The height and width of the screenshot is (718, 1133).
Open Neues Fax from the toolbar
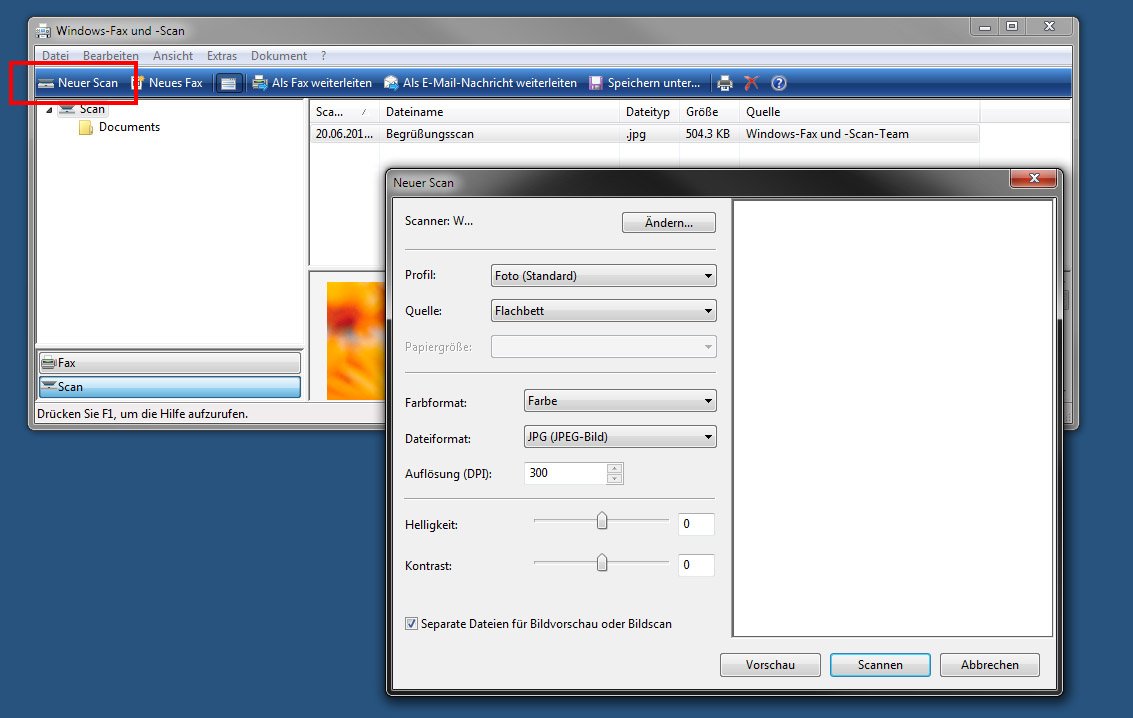pyautogui.click(x=170, y=83)
